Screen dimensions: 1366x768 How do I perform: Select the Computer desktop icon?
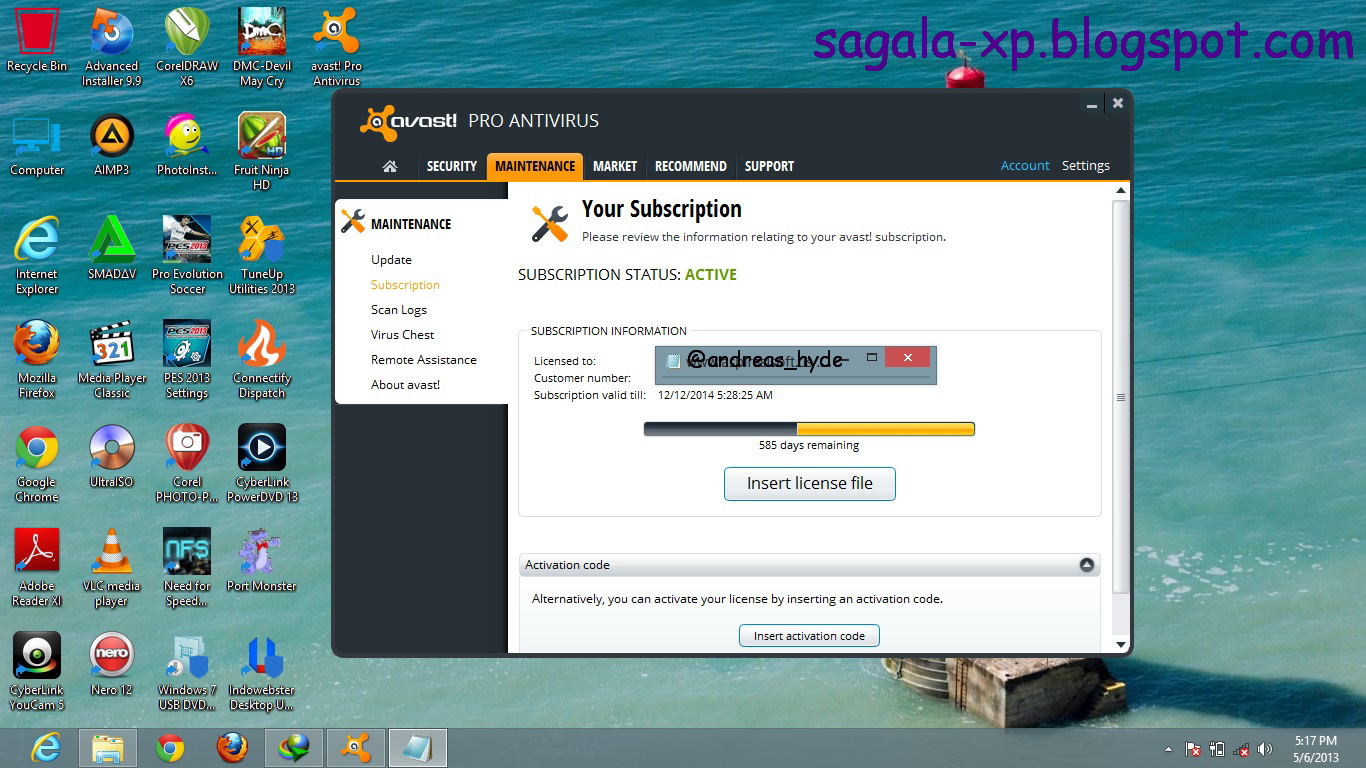37,146
